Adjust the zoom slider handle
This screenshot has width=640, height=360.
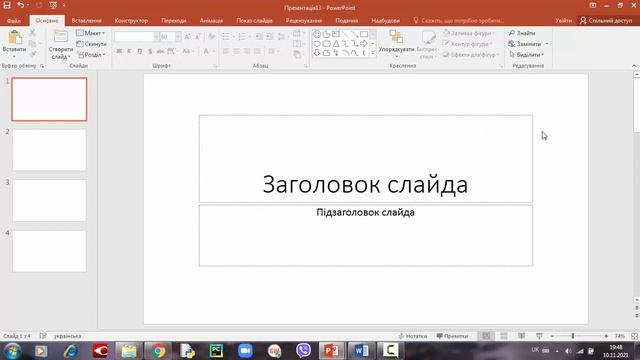click(x=573, y=336)
